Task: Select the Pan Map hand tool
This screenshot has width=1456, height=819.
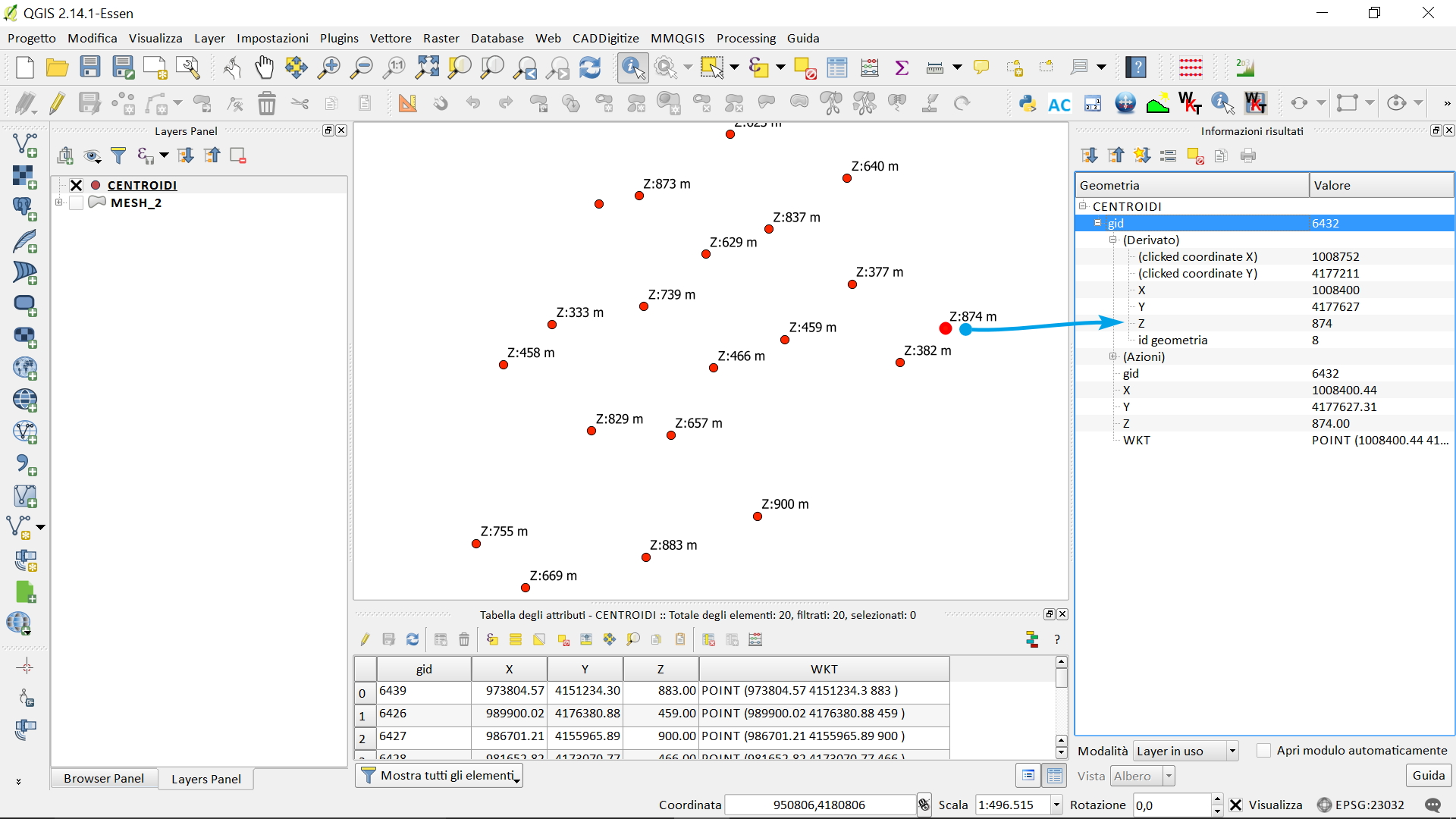Action: coord(264,67)
